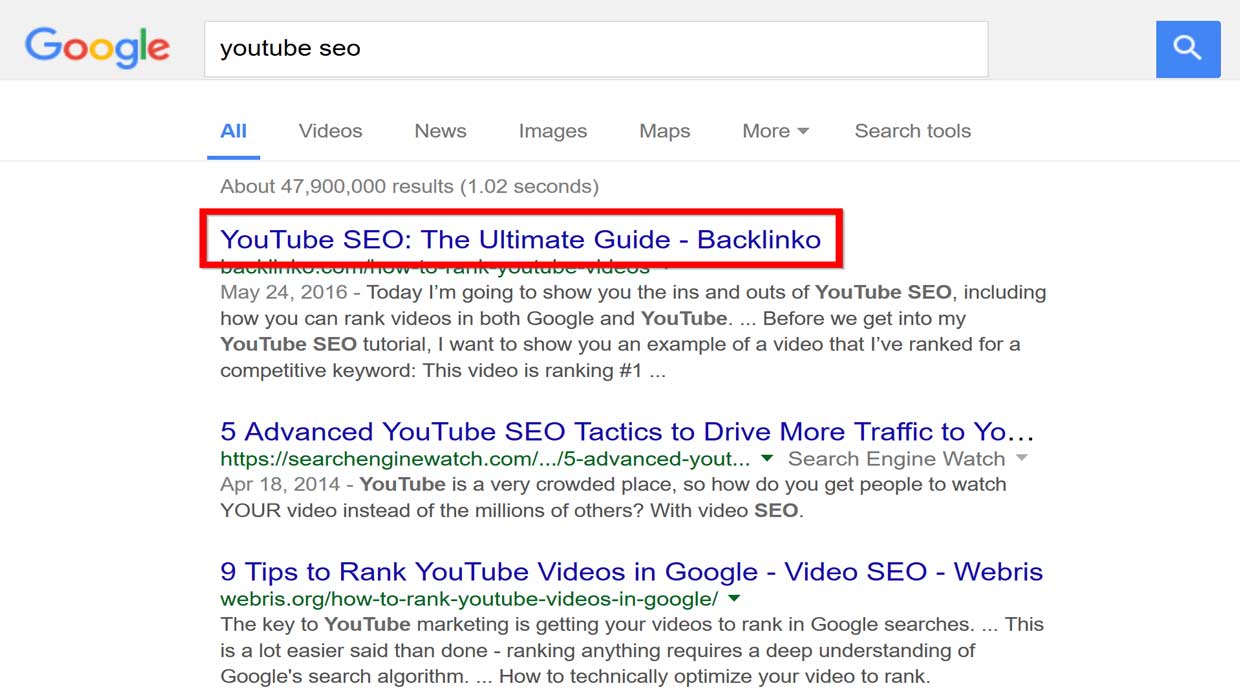Expand the More dropdown menu
The image size is (1240, 698).
pos(776,131)
